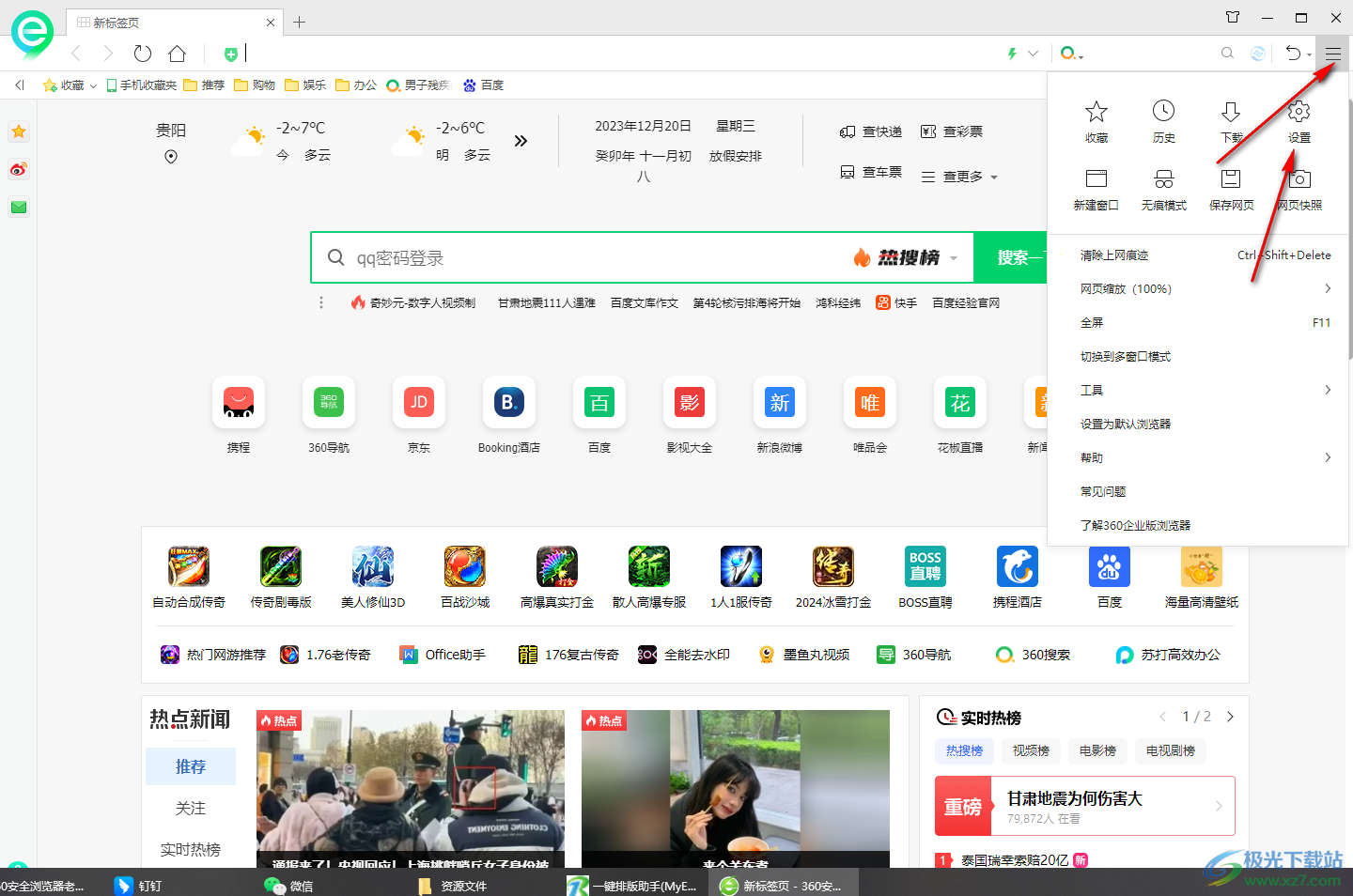
Task: Select 设置为默认浏览器 menu entry
Action: pos(1198,424)
